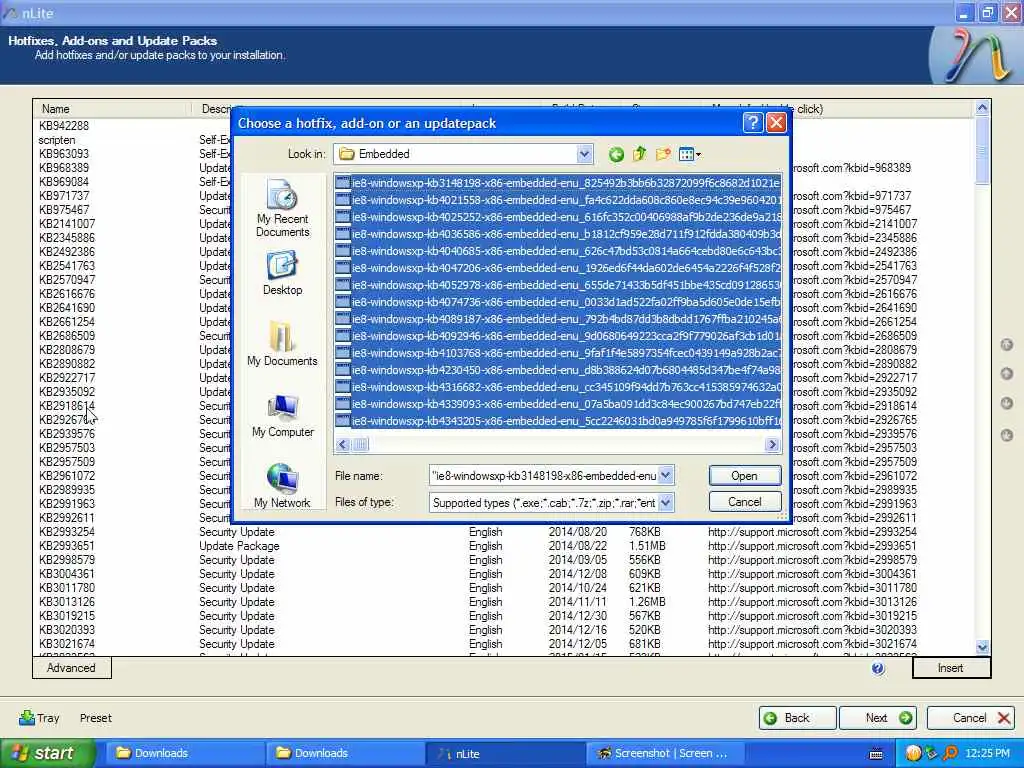Select file ie8-windowsxp-kb4339093
Viewport: 1024px width, 768px height.
click(x=558, y=404)
